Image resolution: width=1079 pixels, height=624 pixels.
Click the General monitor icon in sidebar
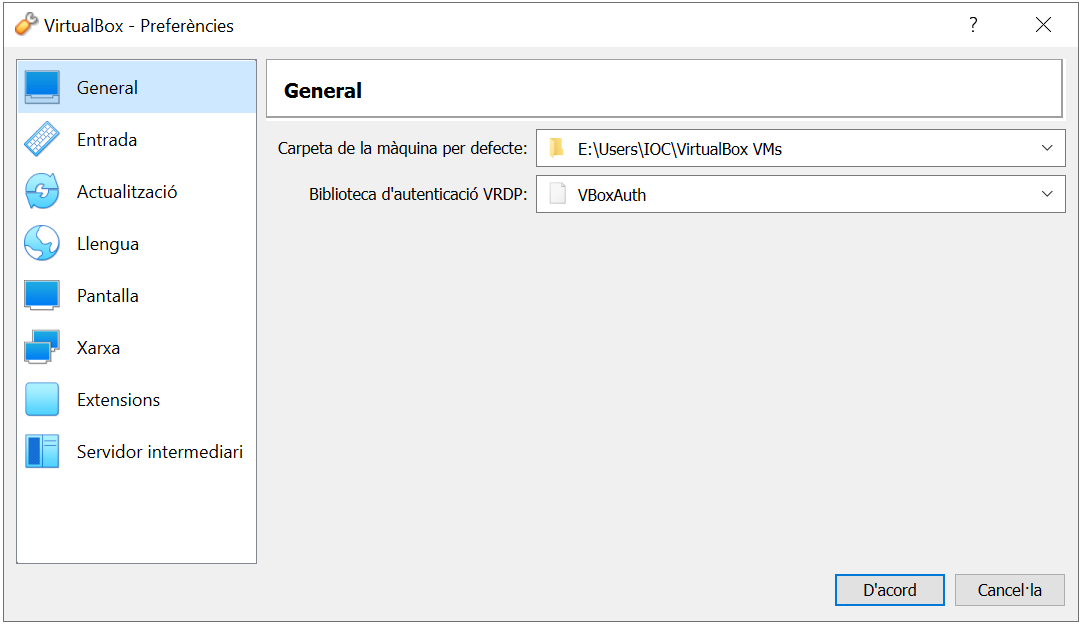coord(42,87)
